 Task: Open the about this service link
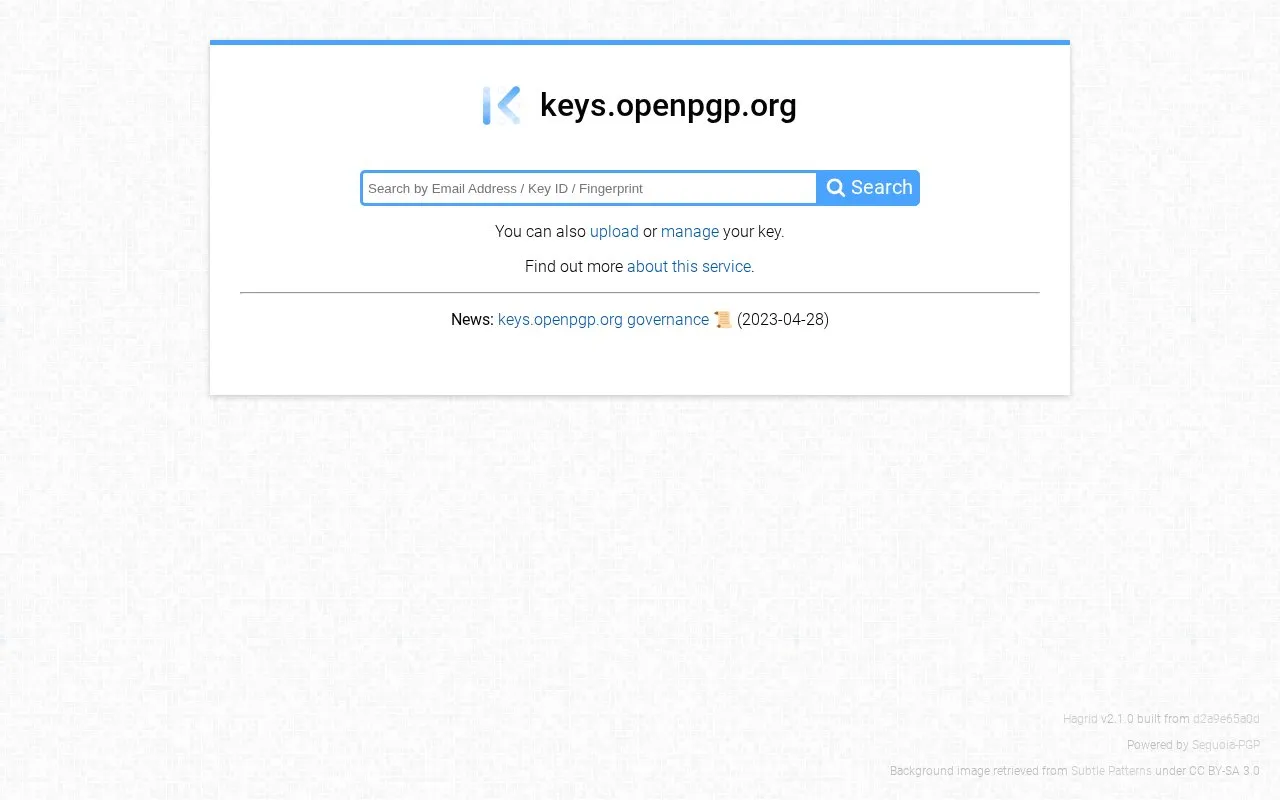pos(689,266)
